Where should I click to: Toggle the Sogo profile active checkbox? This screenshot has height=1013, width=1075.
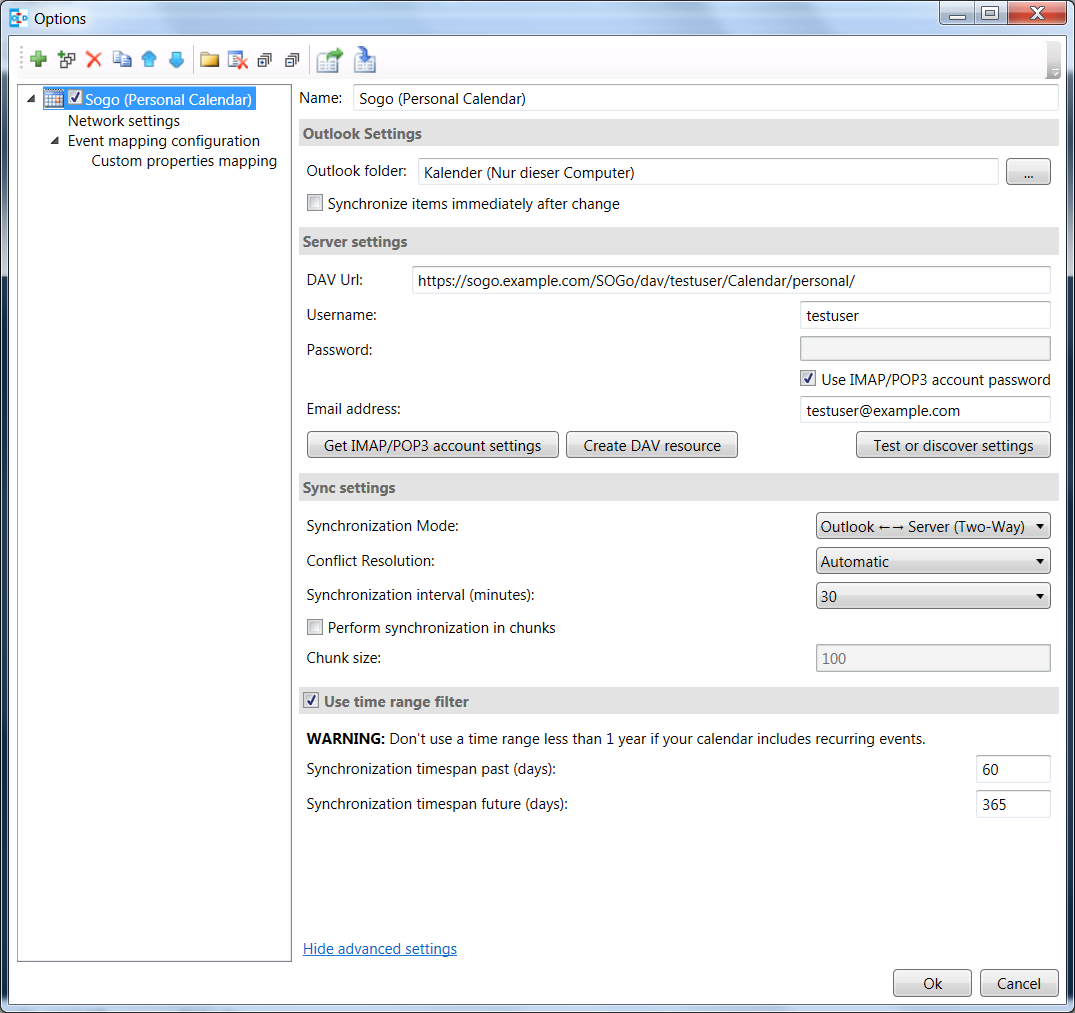coord(75,98)
